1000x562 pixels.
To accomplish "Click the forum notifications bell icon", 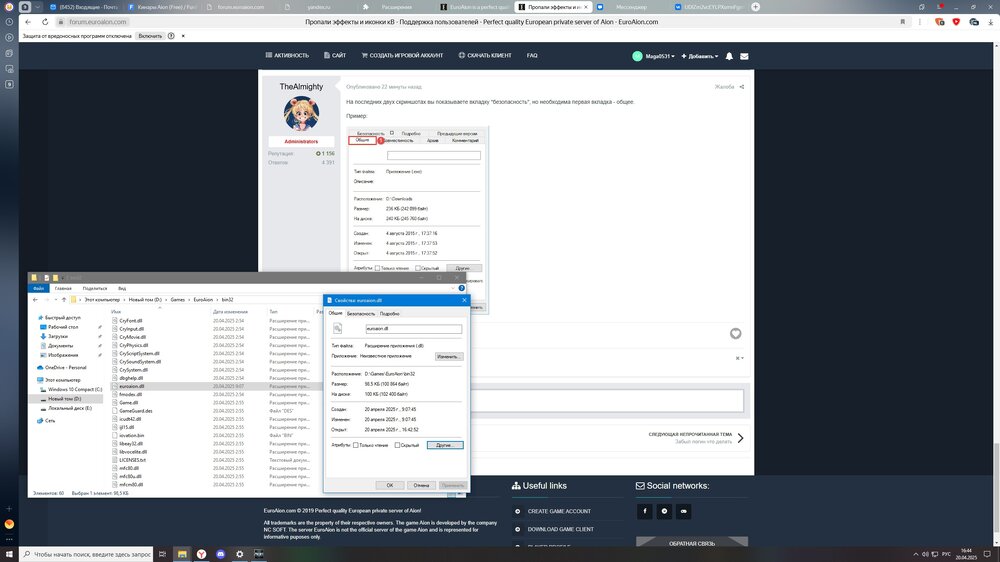I will coord(729,56).
